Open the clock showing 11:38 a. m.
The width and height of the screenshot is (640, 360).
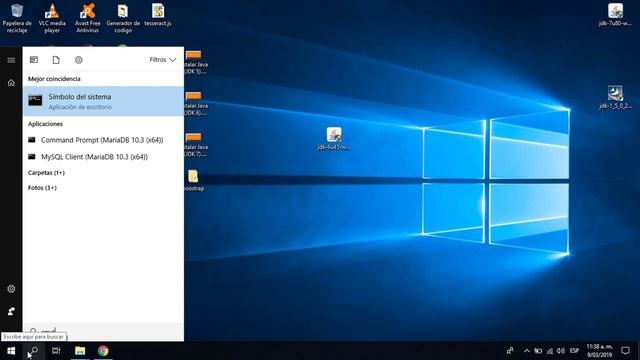(x=599, y=351)
